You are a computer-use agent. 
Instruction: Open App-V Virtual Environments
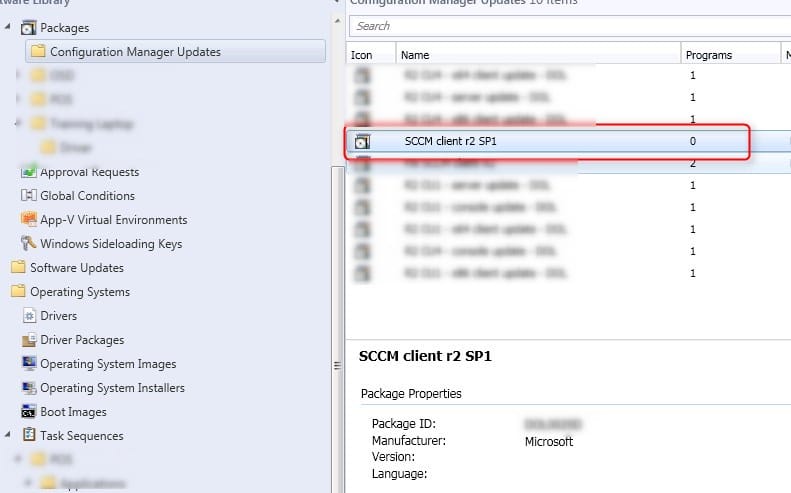[x=114, y=220]
